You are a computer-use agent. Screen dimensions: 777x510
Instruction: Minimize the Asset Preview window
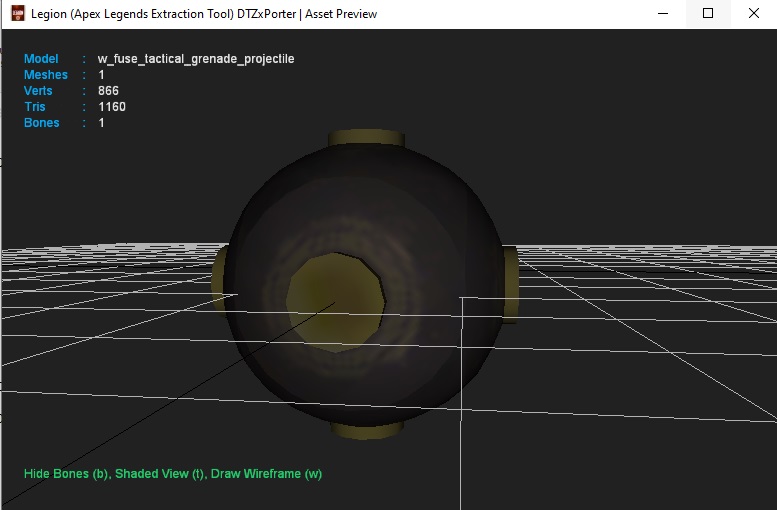[x=663, y=13]
